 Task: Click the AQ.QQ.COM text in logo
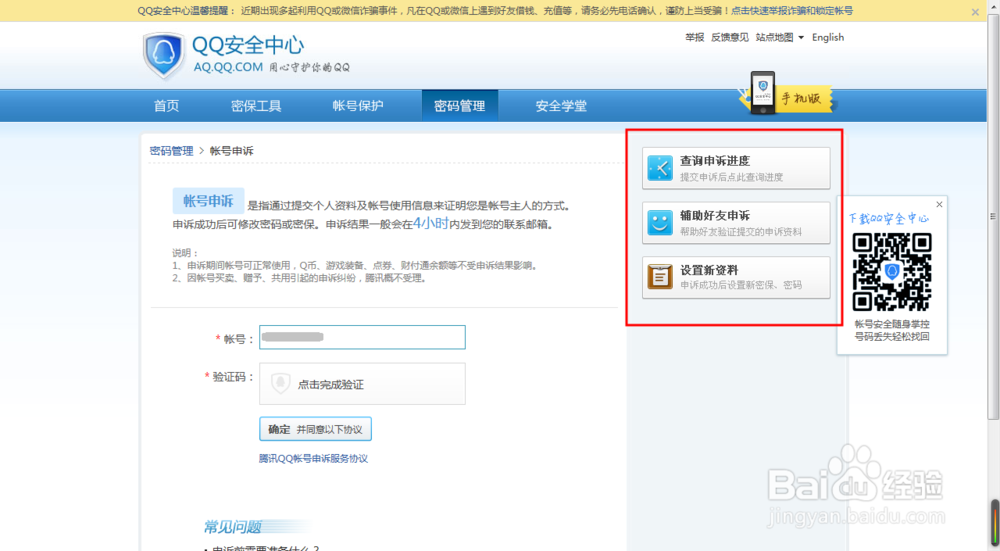click(228, 67)
